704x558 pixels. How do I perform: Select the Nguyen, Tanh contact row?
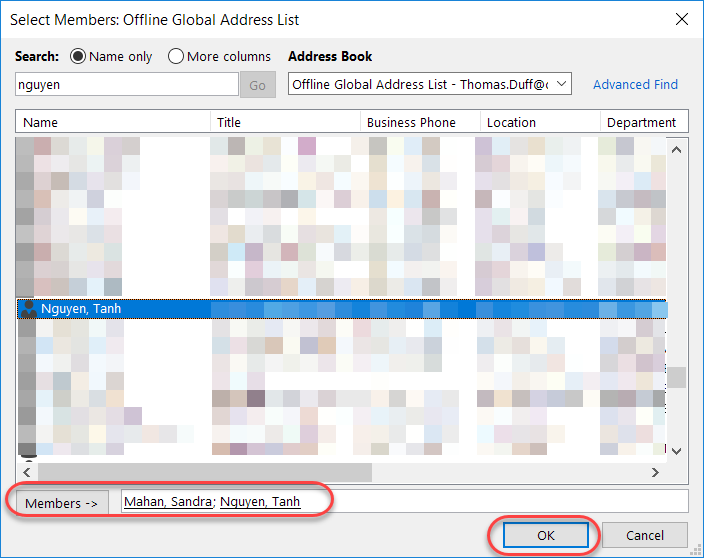(x=342, y=309)
